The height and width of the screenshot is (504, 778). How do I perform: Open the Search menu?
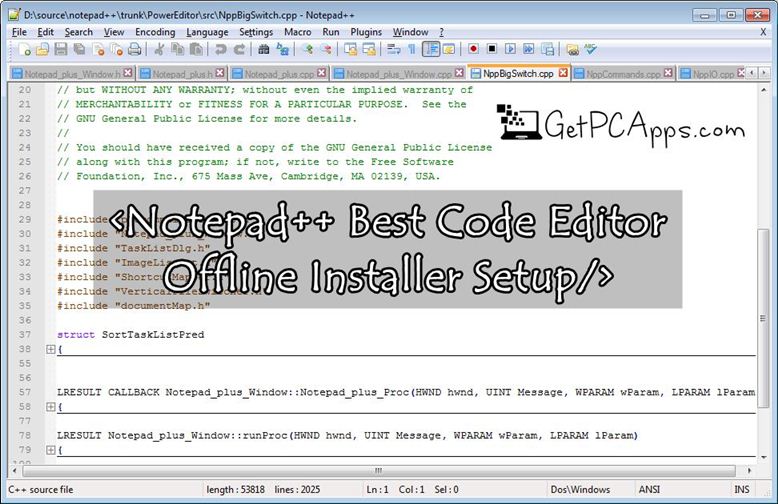click(x=78, y=32)
